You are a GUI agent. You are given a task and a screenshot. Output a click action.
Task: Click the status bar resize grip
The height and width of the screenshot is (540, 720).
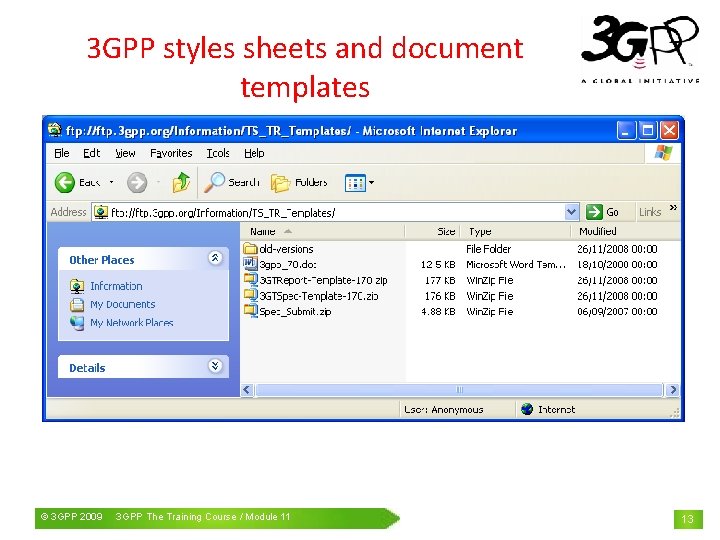pyautogui.click(x=675, y=413)
